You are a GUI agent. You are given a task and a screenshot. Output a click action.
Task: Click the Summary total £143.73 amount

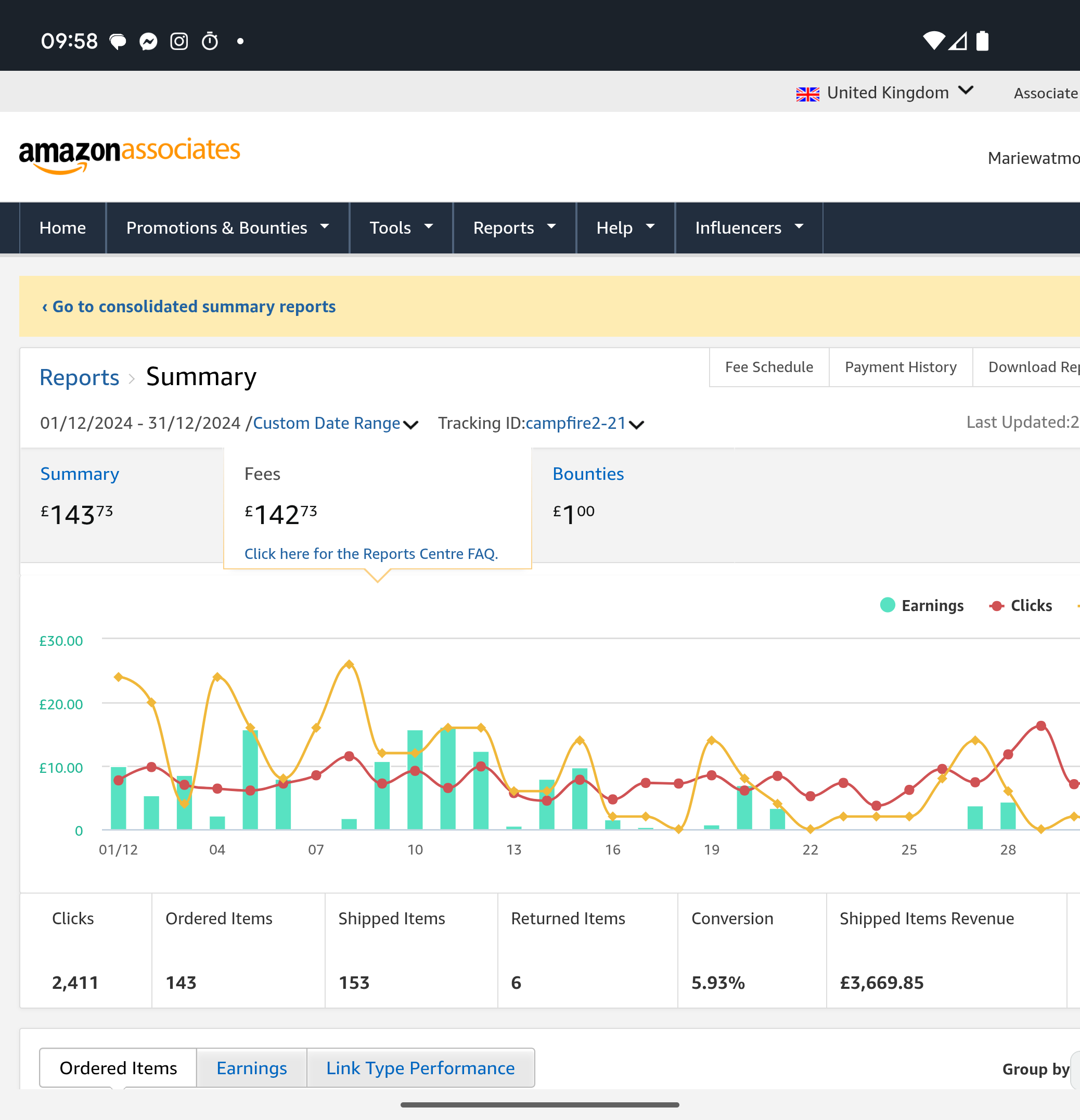click(76, 514)
